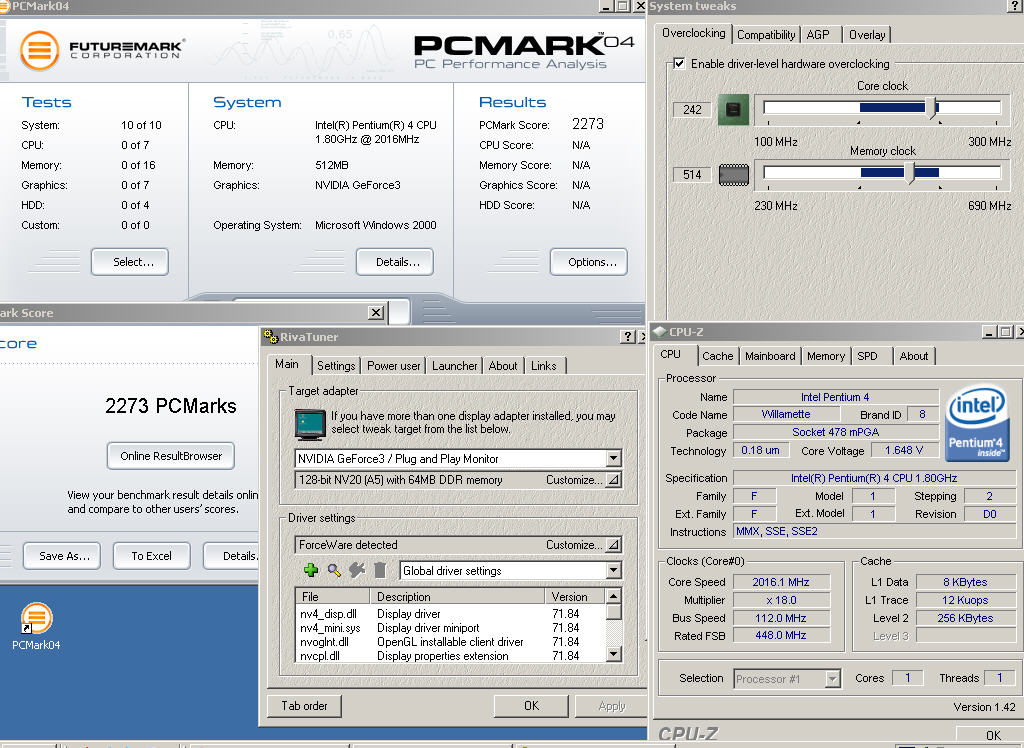The width and height of the screenshot is (1024, 748).
Task: Click the Intel Pentium 4 logo in CPU-Z
Action: point(976,422)
